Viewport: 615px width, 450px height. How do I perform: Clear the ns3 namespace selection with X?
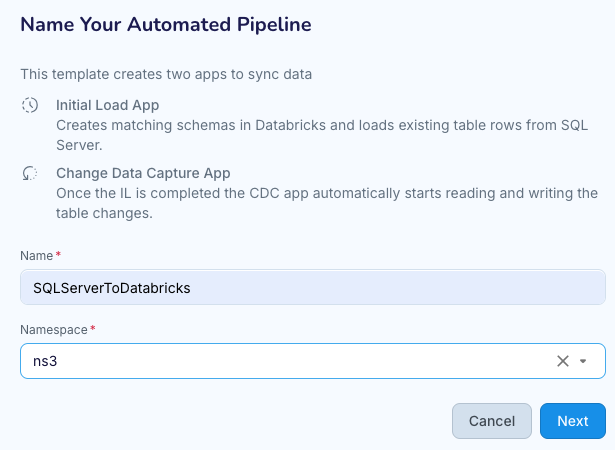(562, 361)
